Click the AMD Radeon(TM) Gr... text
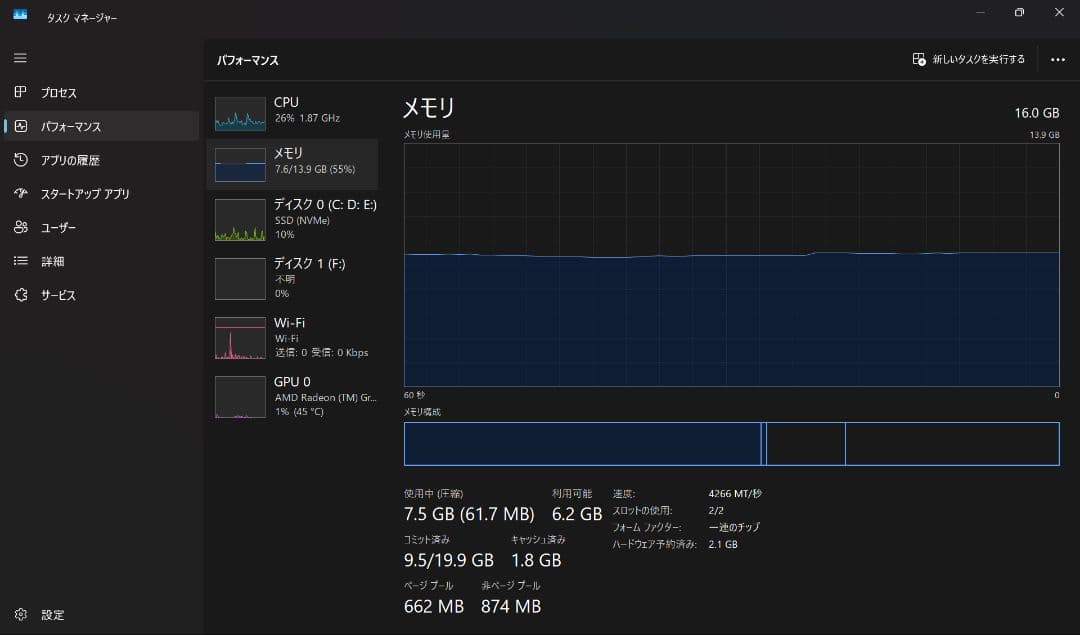 pyautogui.click(x=325, y=397)
